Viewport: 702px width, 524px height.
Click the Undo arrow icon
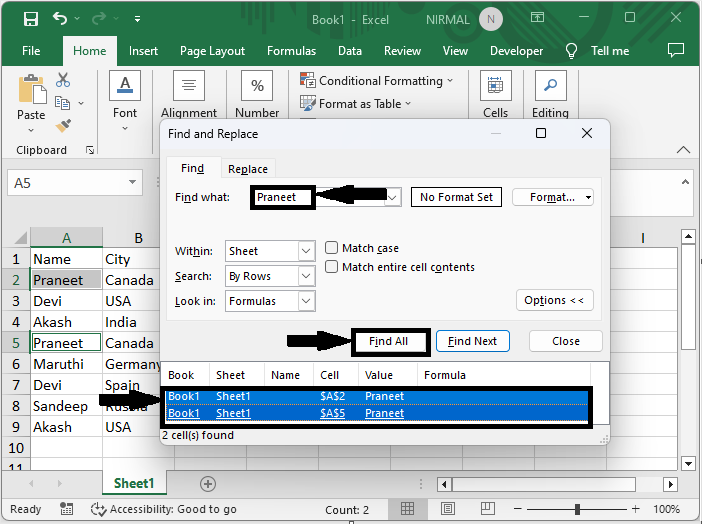click(x=60, y=18)
